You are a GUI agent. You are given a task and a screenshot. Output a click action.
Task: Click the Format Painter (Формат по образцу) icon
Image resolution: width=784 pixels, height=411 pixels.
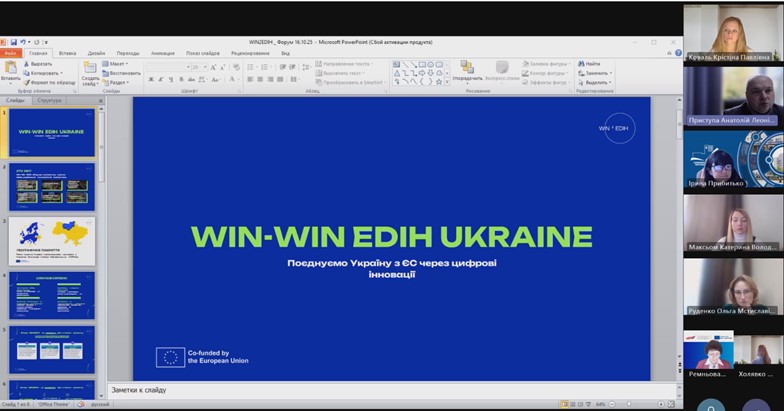(x=28, y=81)
